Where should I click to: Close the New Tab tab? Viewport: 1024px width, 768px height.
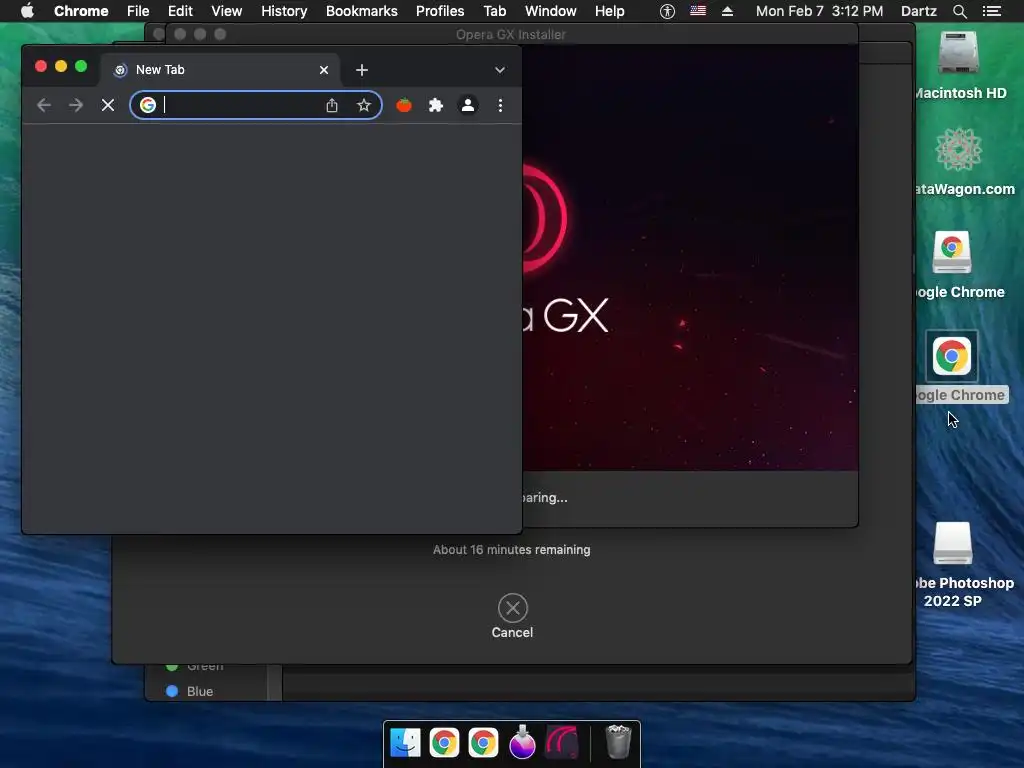[324, 70]
